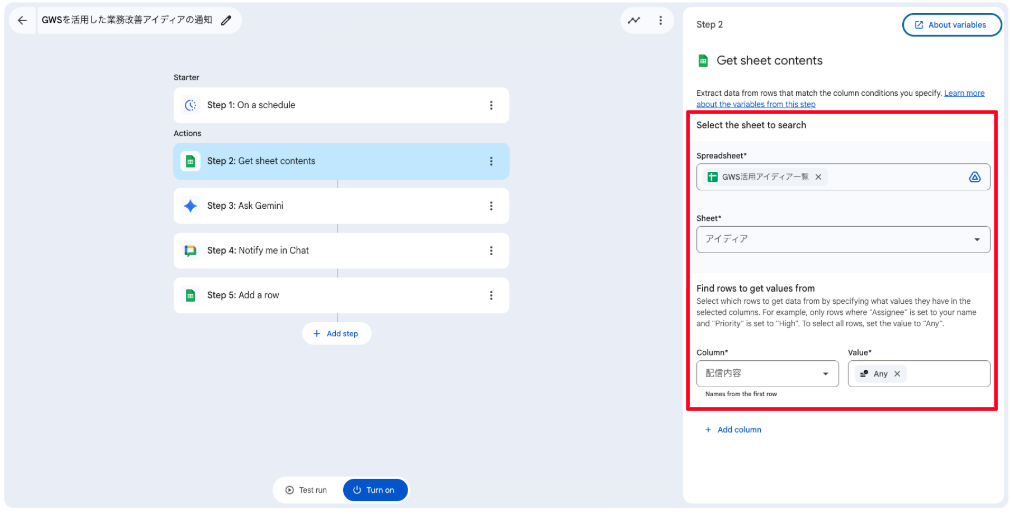Click the Google Drive picker icon
Image resolution: width=1012 pixels, height=514 pixels.
(974, 177)
